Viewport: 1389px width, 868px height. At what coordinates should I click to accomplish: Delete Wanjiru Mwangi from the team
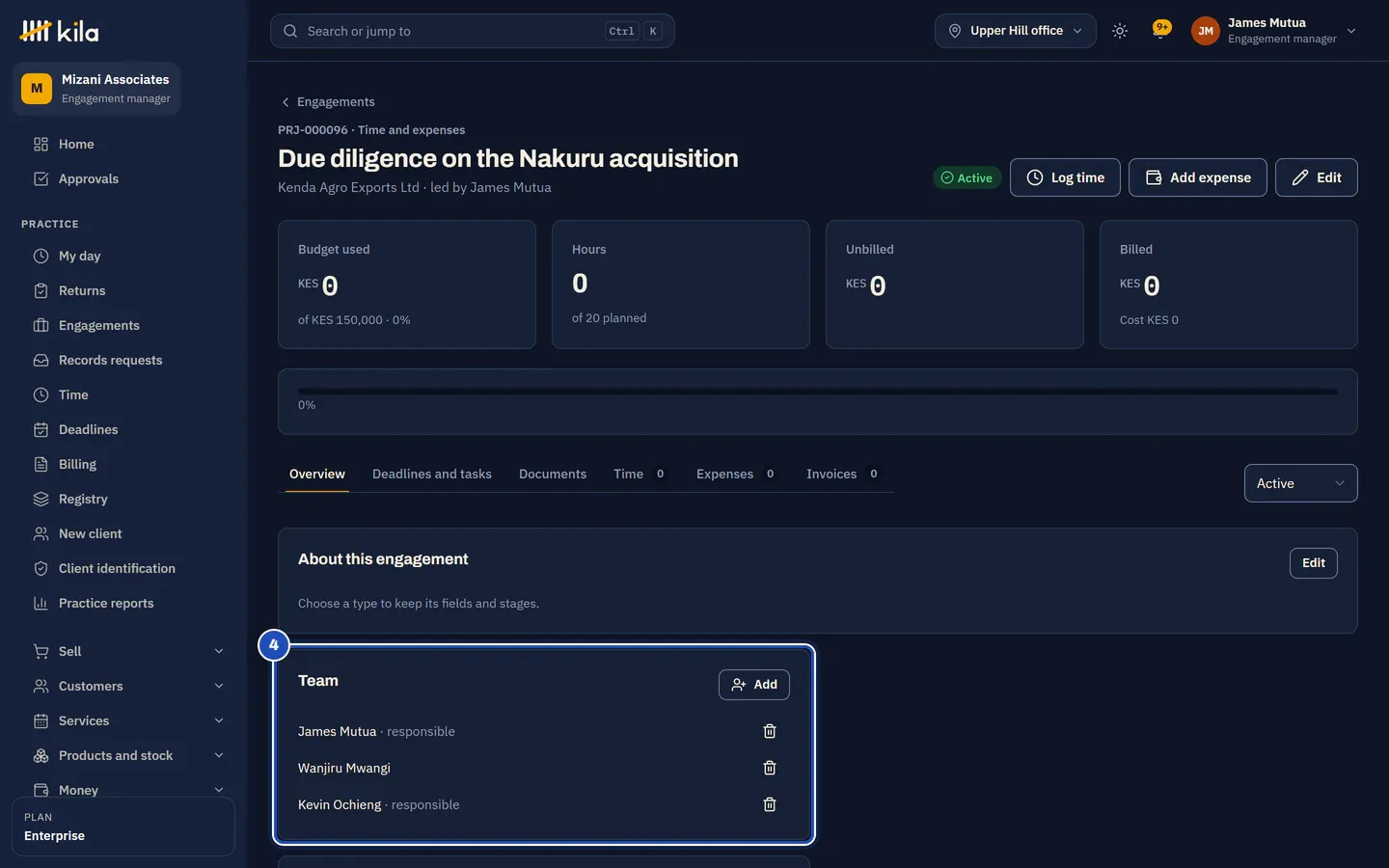point(770,768)
